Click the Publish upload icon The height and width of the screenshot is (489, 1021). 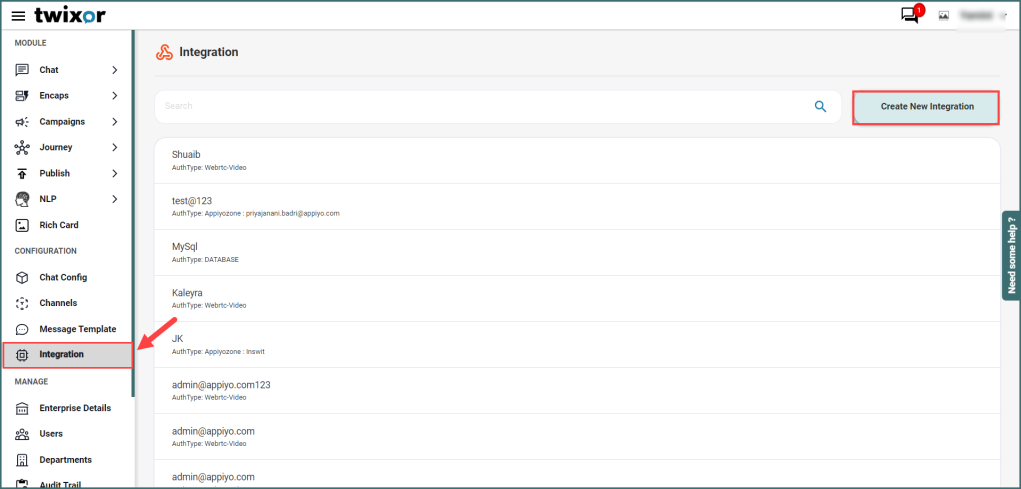pos(22,174)
